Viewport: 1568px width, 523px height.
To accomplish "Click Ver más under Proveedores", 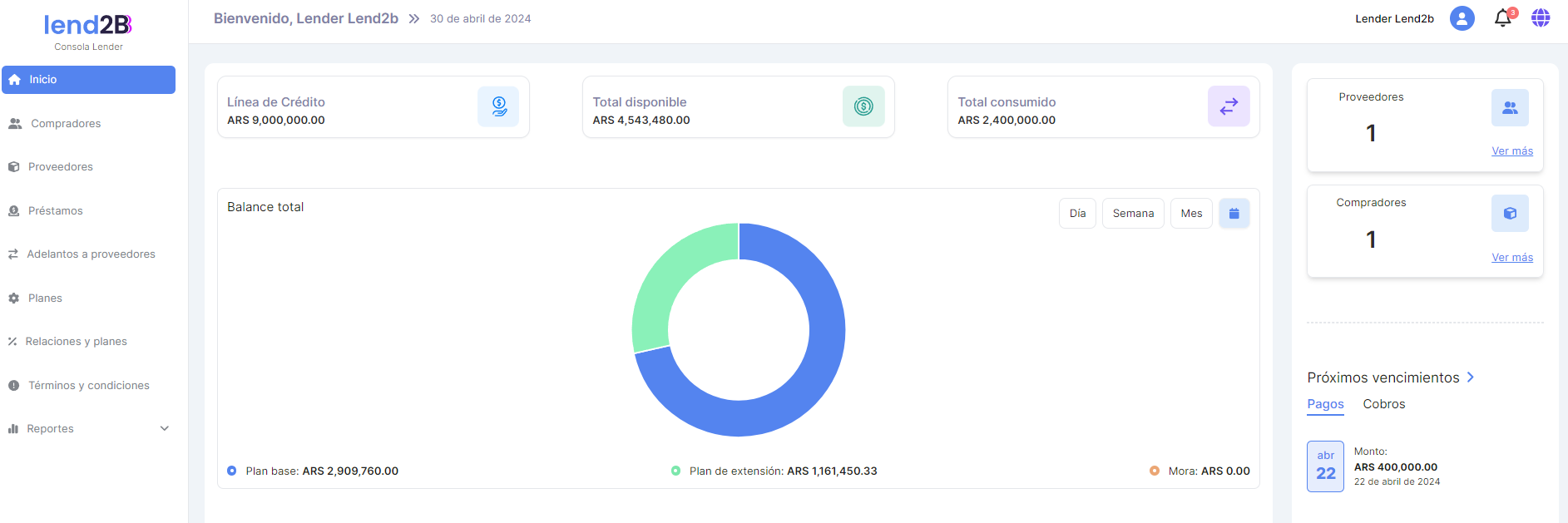I will 1511,151.
